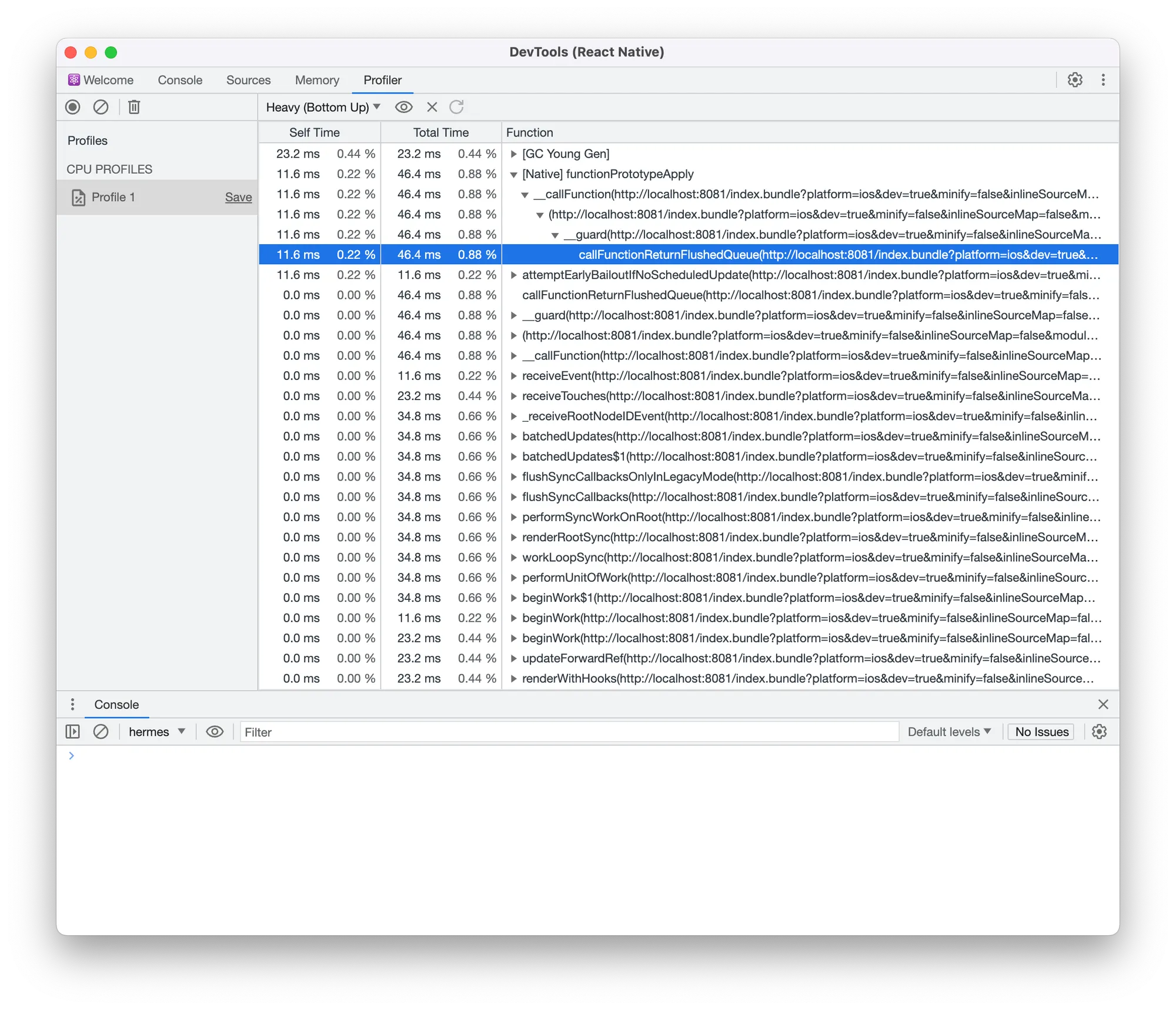Show the console sidebar panel icon

(72, 732)
